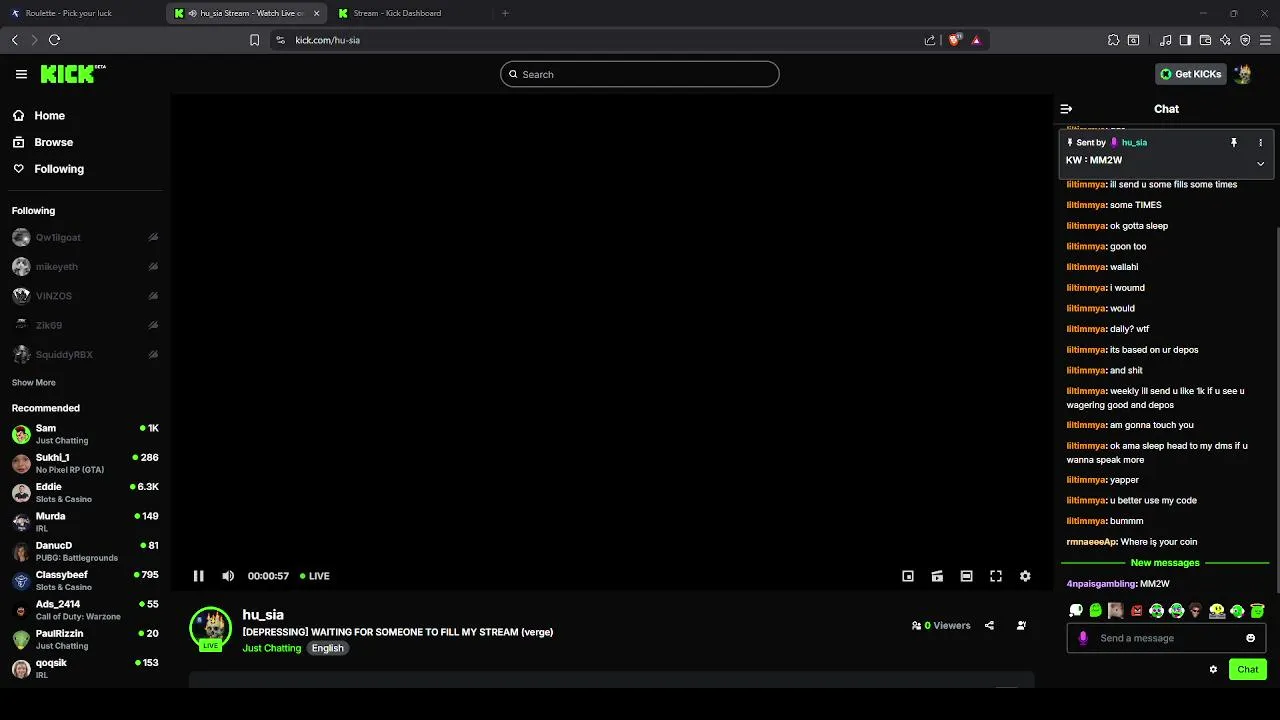Mute the stream volume
1280x720 pixels.
point(228,576)
